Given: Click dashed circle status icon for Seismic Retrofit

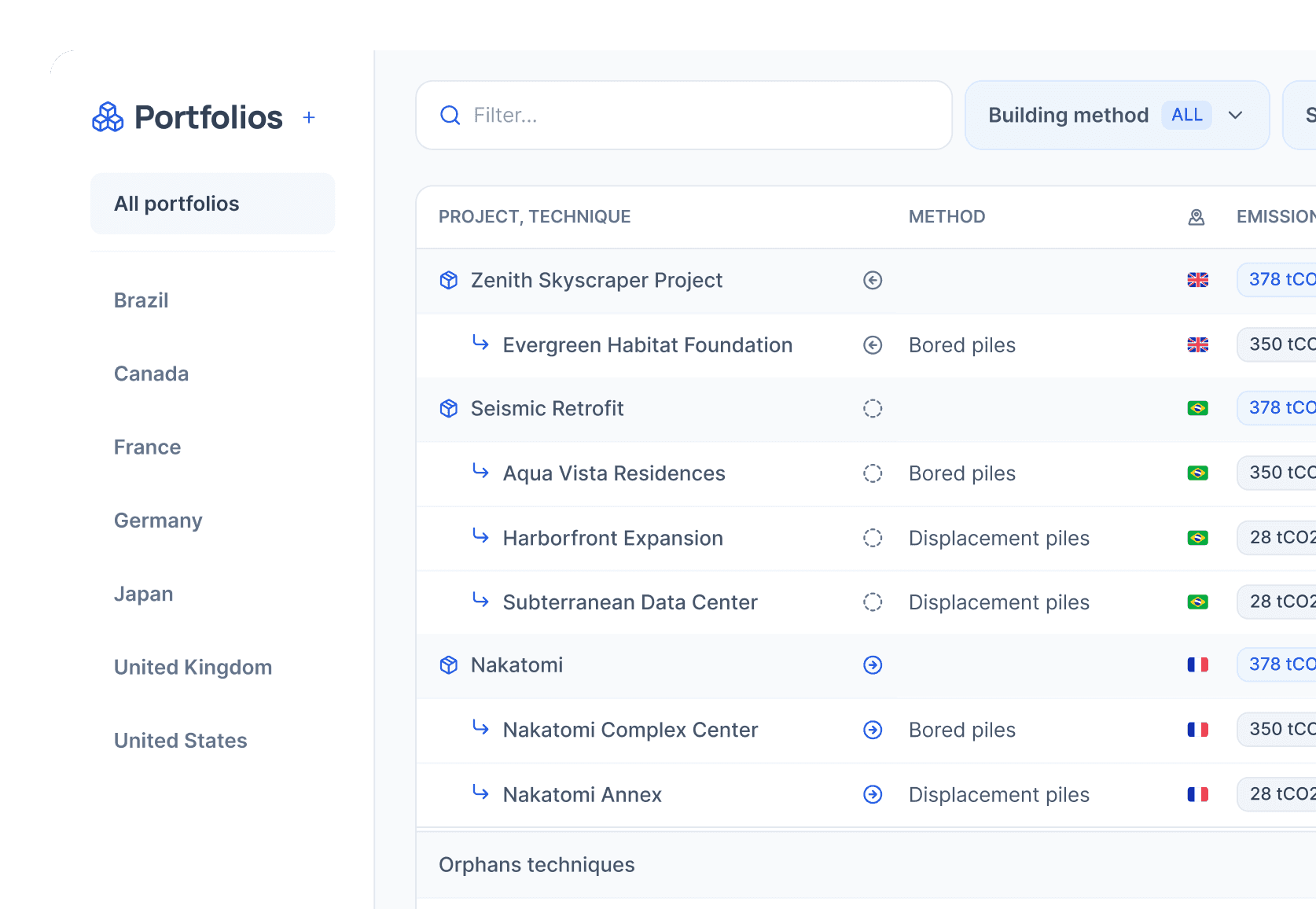Looking at the screenshot, I should (873, 408).
